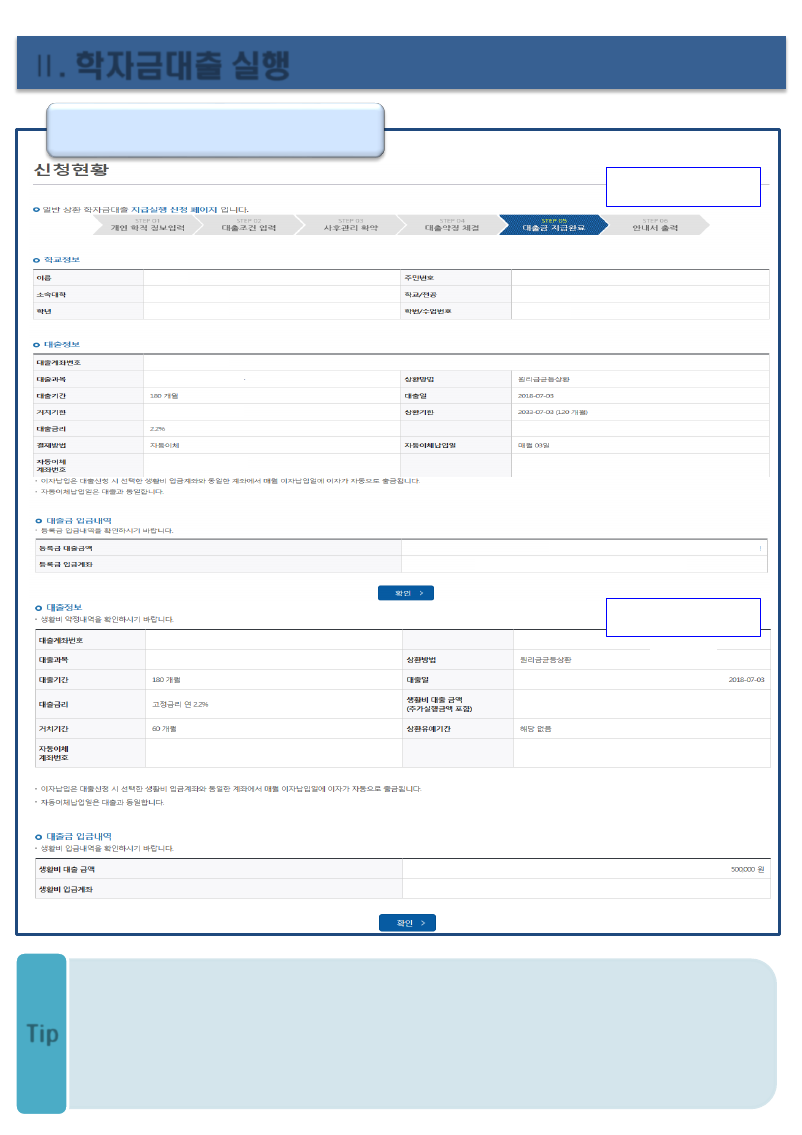Click bullet icon beside 학교정보 heading
Viewport: 802px width, 1135px height.
[x=37, y=260]
